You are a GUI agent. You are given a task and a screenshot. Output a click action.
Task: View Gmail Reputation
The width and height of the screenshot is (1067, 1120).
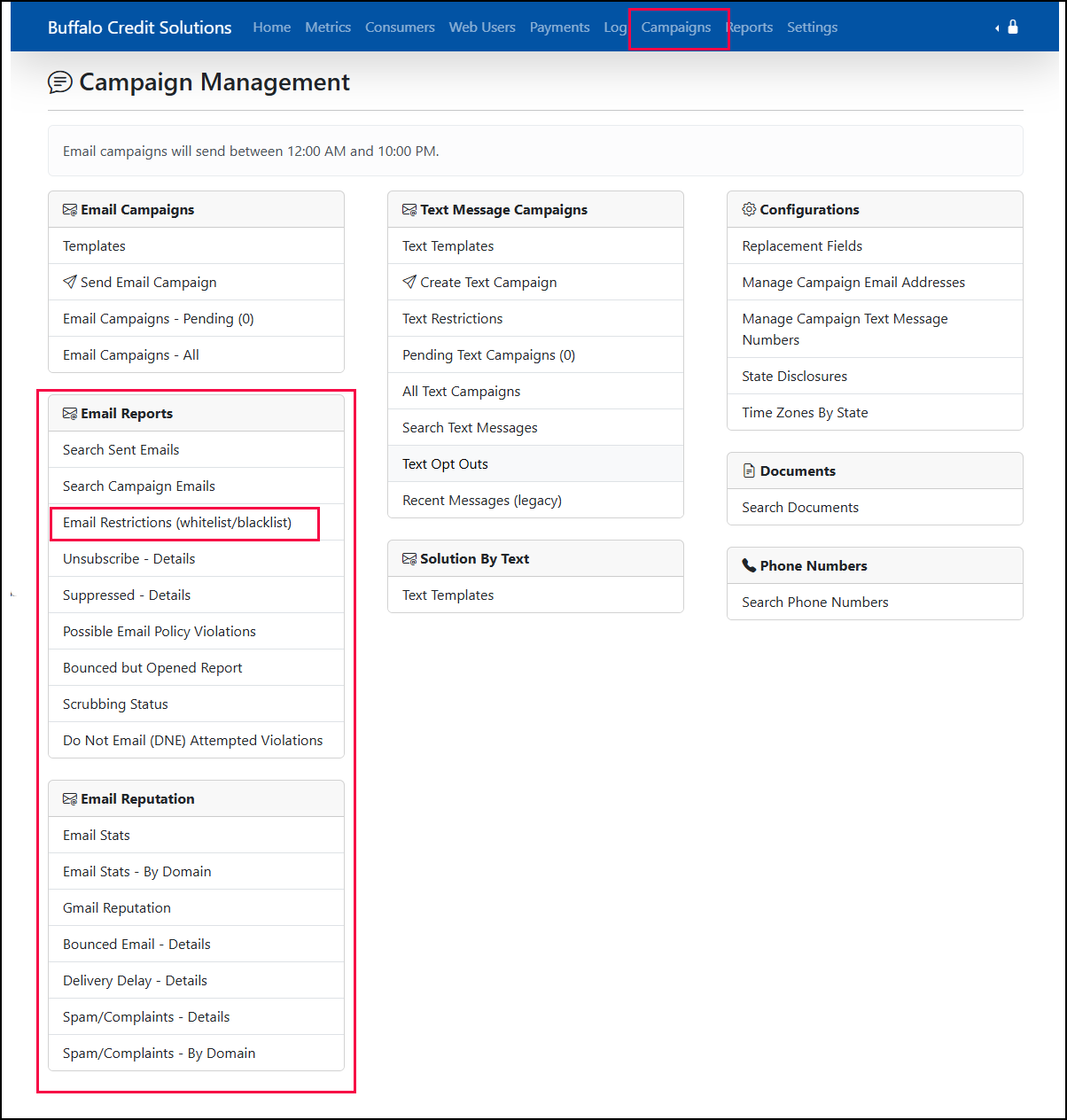(x=196, y=908)
